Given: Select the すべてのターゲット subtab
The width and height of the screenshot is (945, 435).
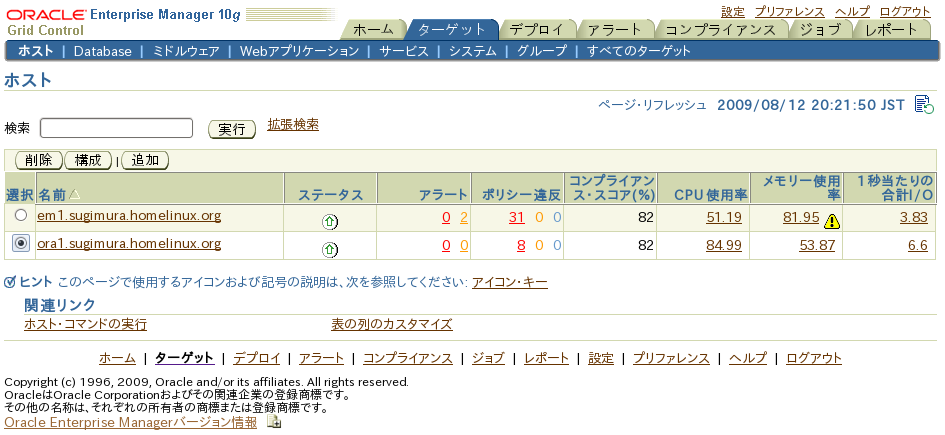Looking at the screenshot, I should coord(639,51).
